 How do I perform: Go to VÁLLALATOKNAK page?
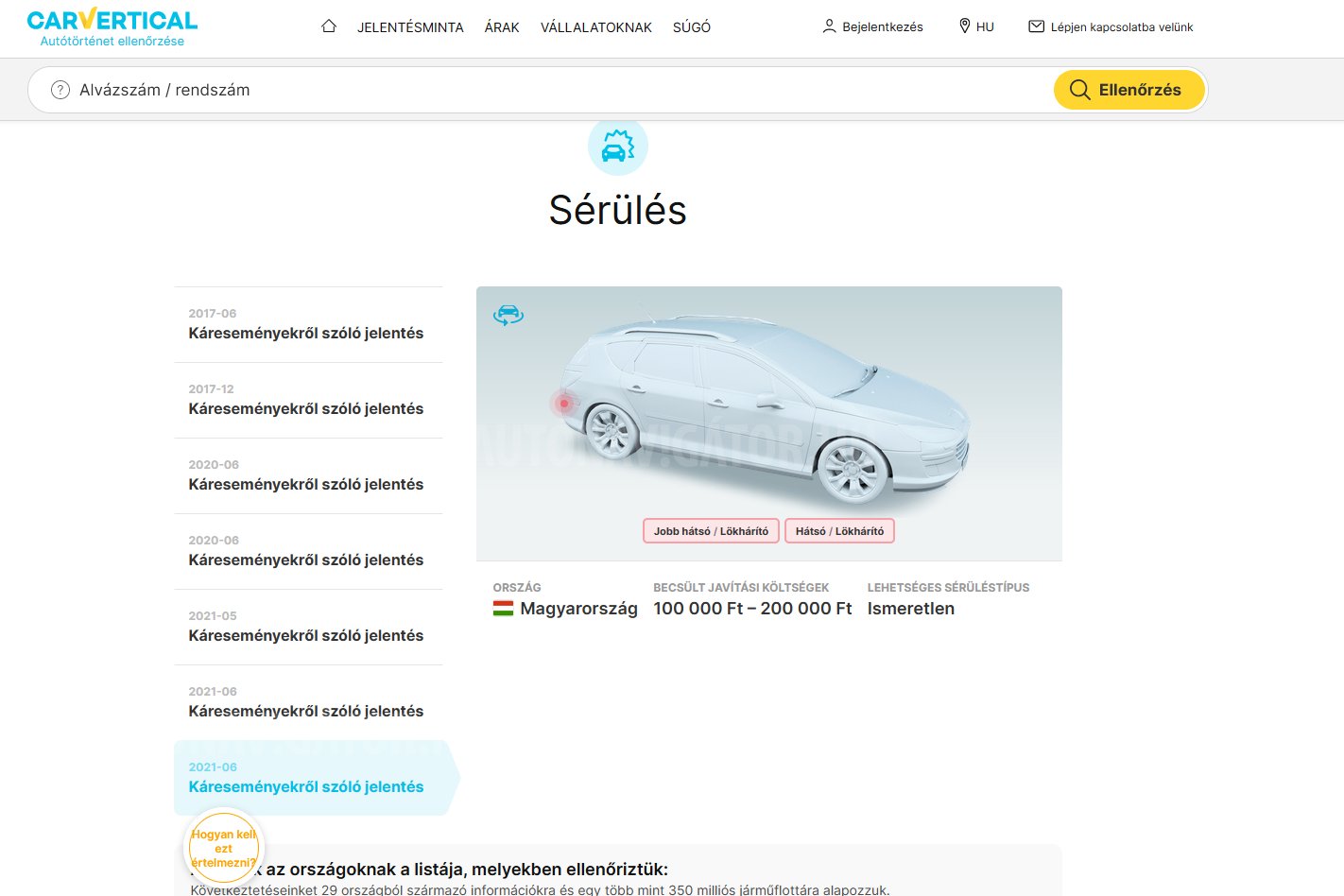596,27
